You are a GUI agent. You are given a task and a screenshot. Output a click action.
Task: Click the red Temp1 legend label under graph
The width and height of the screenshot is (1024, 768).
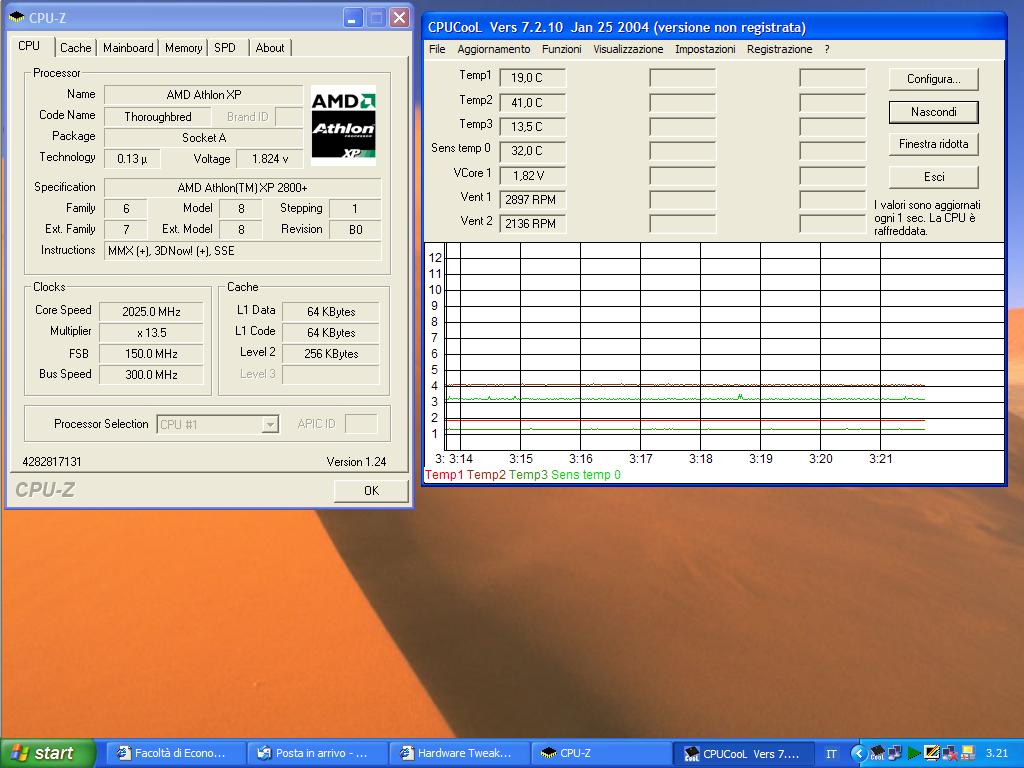coord(443,475)
